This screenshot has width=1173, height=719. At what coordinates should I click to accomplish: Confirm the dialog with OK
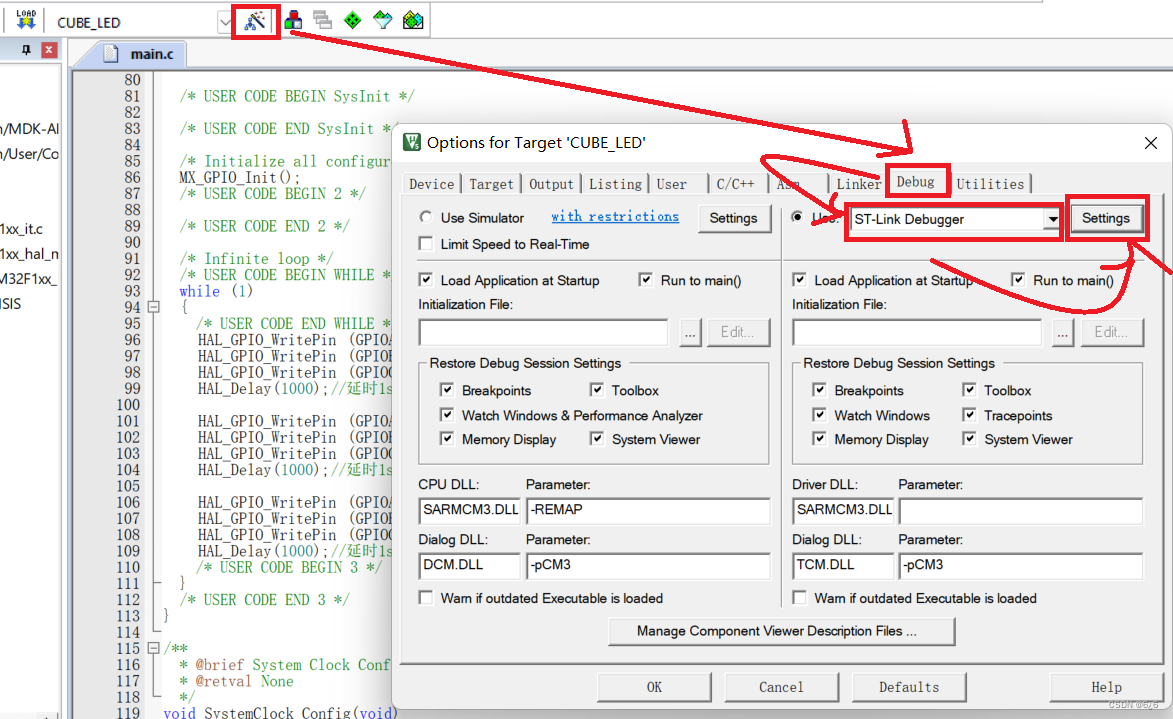click(x=655, y=687)
